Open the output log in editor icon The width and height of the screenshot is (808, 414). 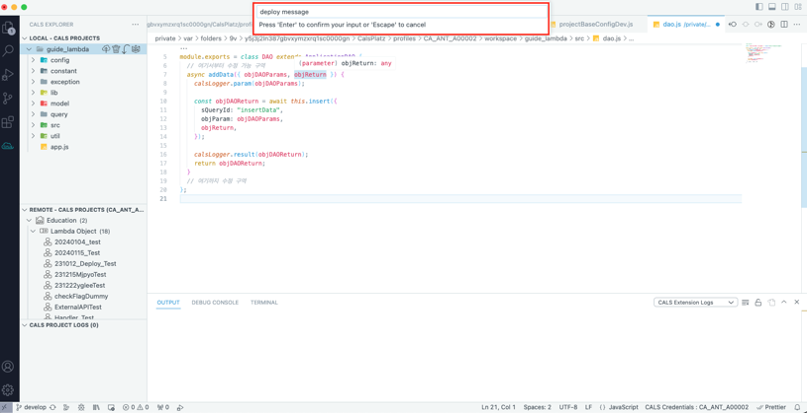[771, 303]
